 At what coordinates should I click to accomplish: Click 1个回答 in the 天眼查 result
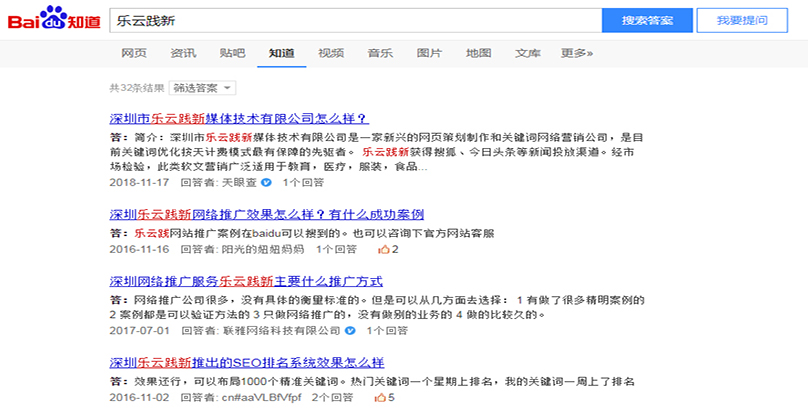pos(303,183)
